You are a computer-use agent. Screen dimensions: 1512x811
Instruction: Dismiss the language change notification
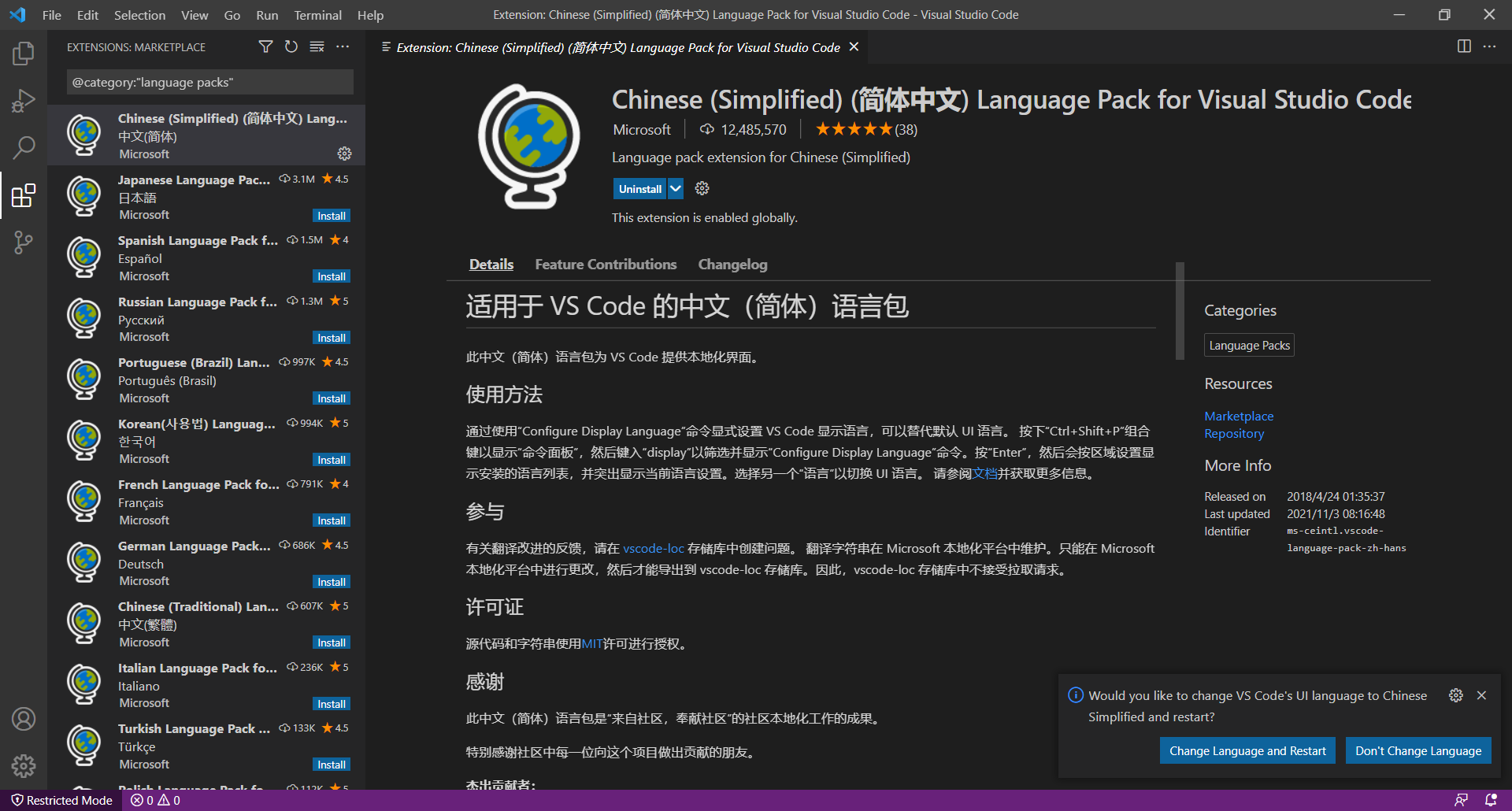[1481, 695]
